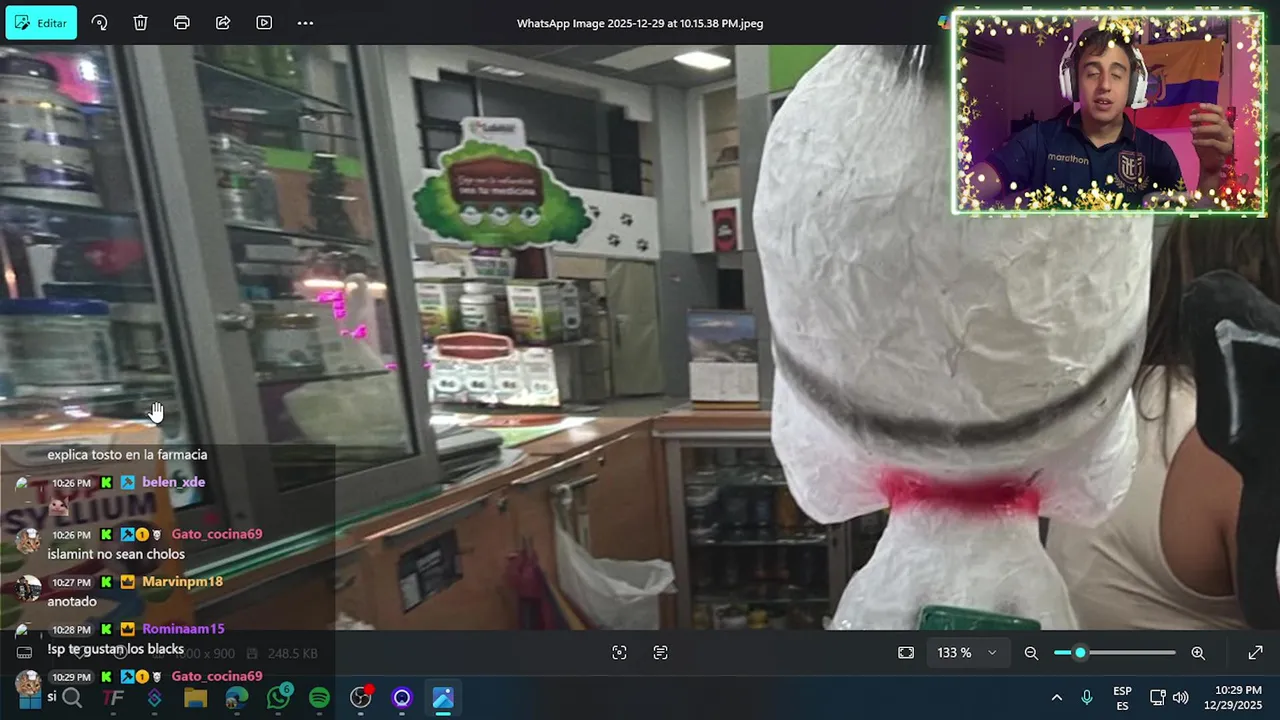1280x720 pixels.
Task: Open the purple circle app in taskbar
Action: tap(402, 698)
